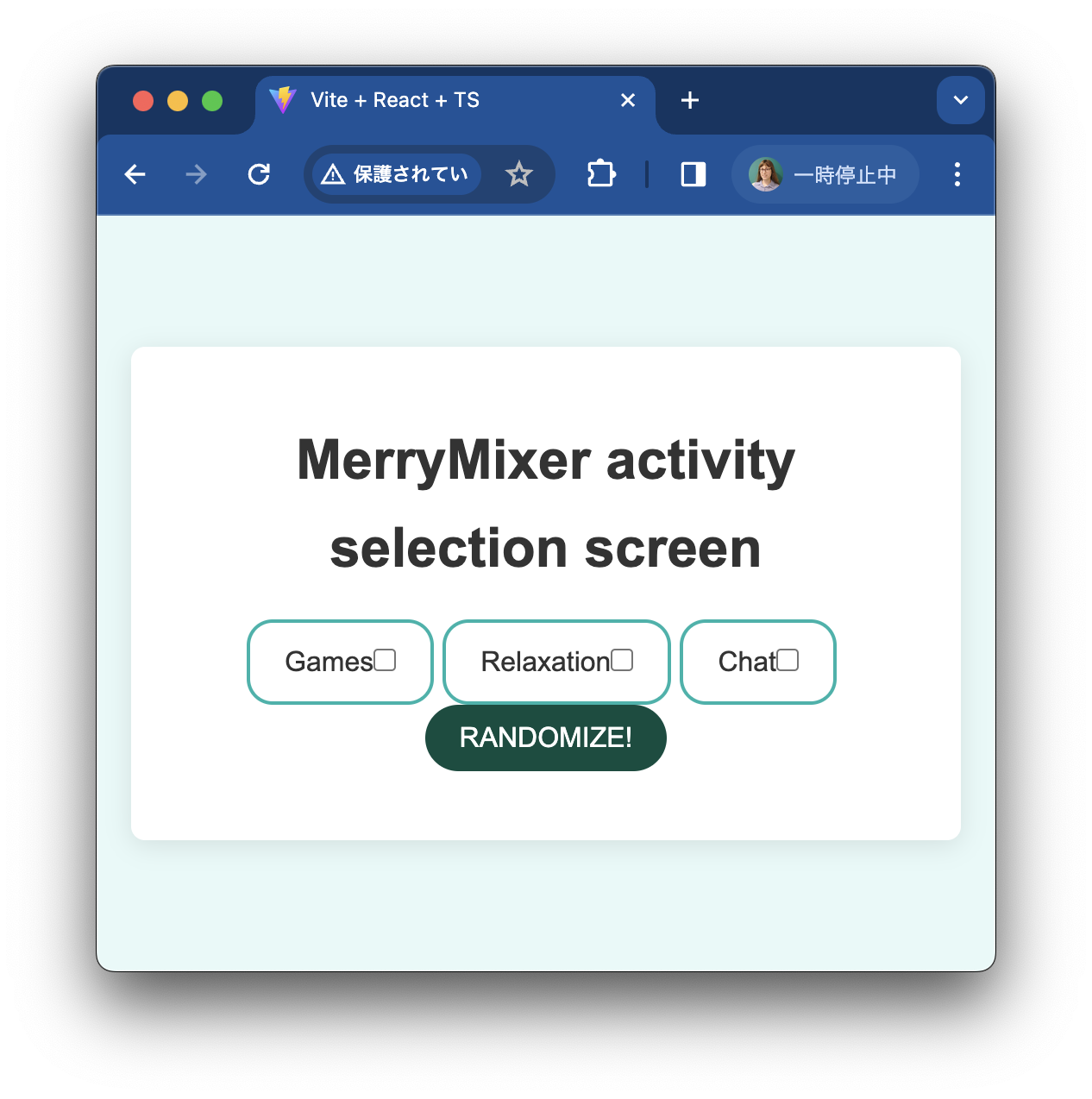This screenshot has width=1092, height=1099.
Task: Open the profile avatar button labeled 一時停止中
Action: click(x=825, y=175)
